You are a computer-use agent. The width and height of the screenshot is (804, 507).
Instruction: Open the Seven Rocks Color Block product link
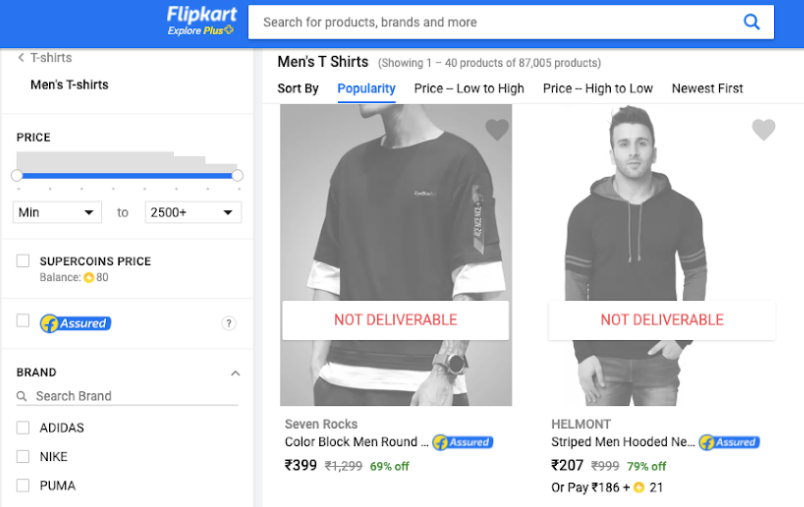[357, 442]
